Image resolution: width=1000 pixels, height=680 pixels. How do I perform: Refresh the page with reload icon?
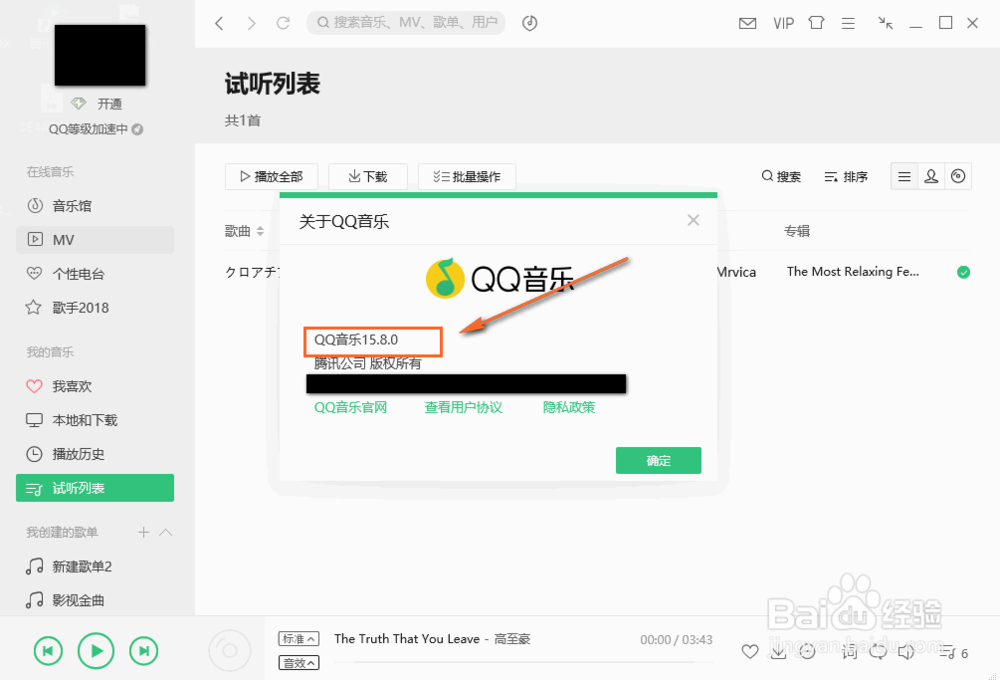[283, 23]
